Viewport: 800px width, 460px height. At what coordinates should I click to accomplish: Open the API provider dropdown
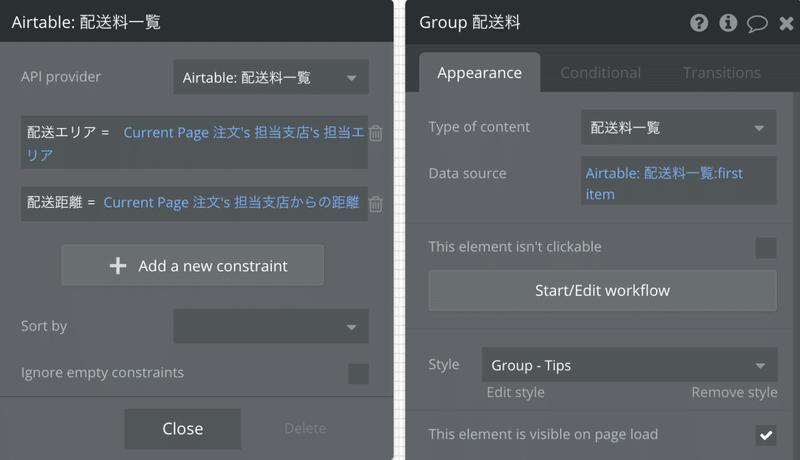tap(271, 78)
